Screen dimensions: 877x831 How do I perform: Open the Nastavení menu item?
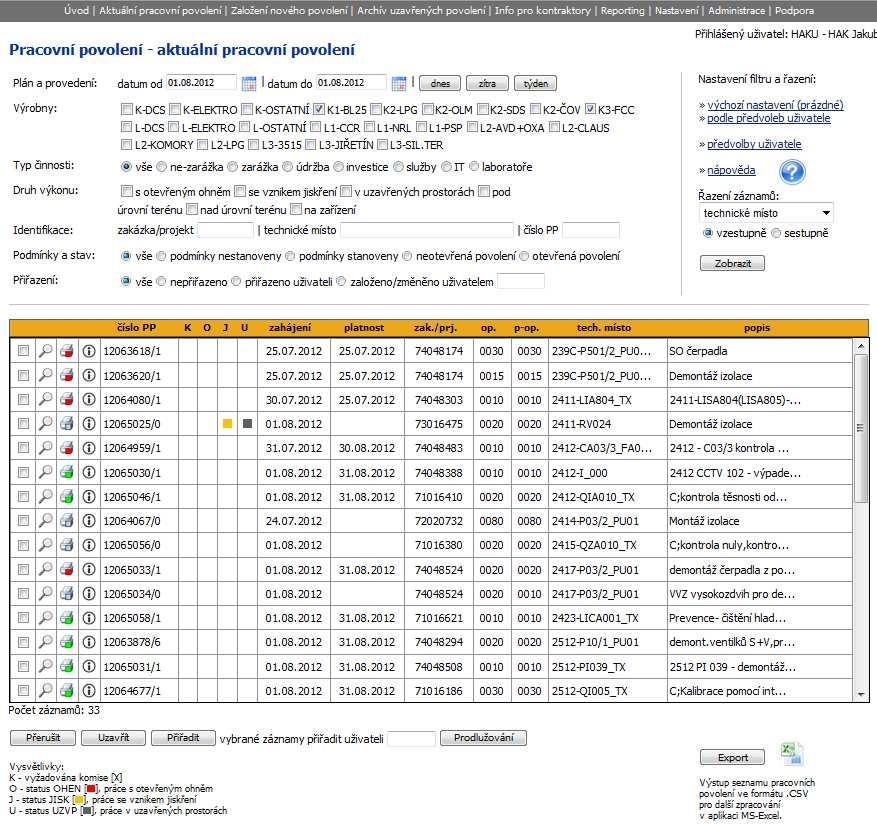(677, 11)
